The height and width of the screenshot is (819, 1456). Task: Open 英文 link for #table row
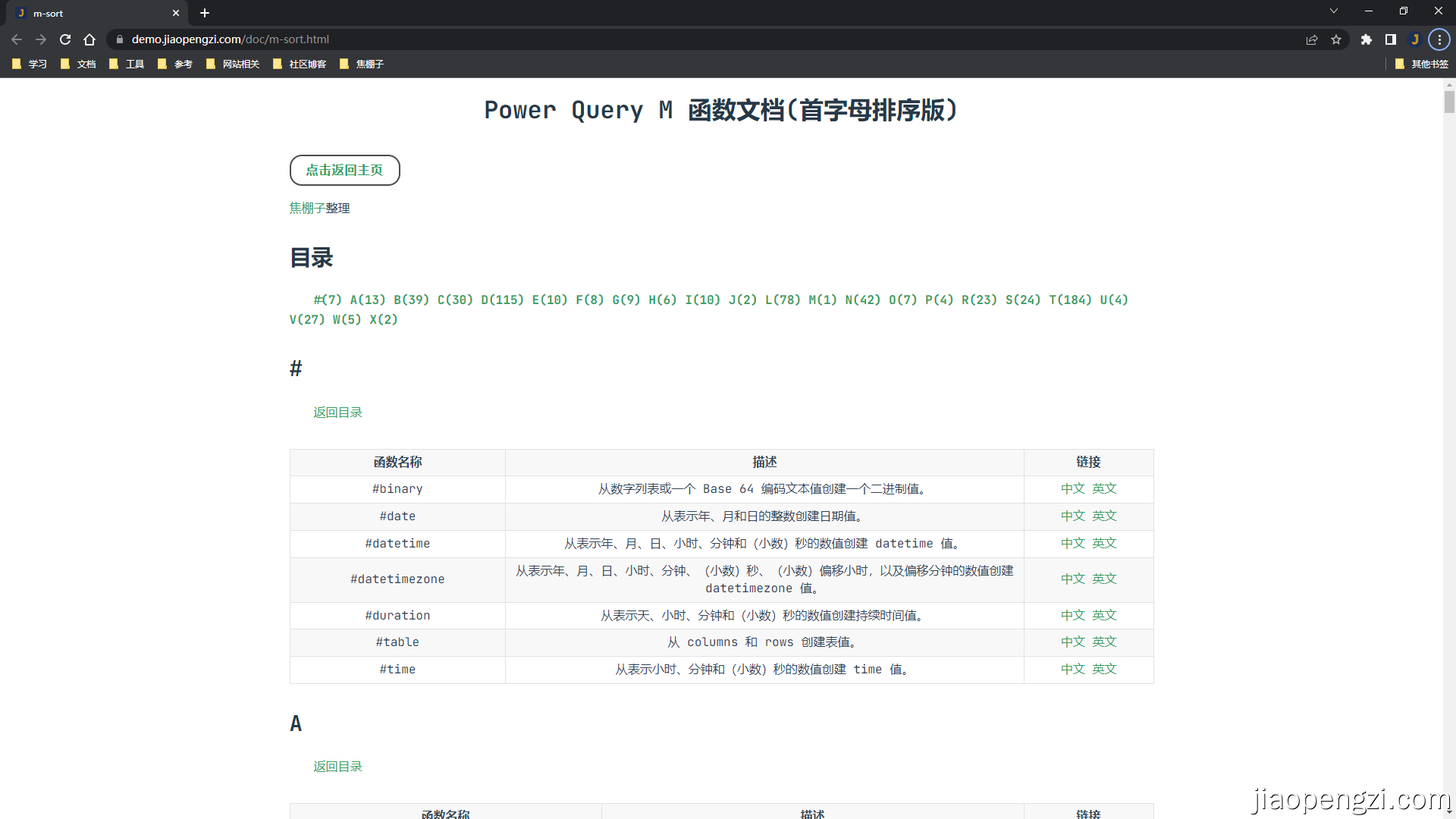[x=1104, y=642]
